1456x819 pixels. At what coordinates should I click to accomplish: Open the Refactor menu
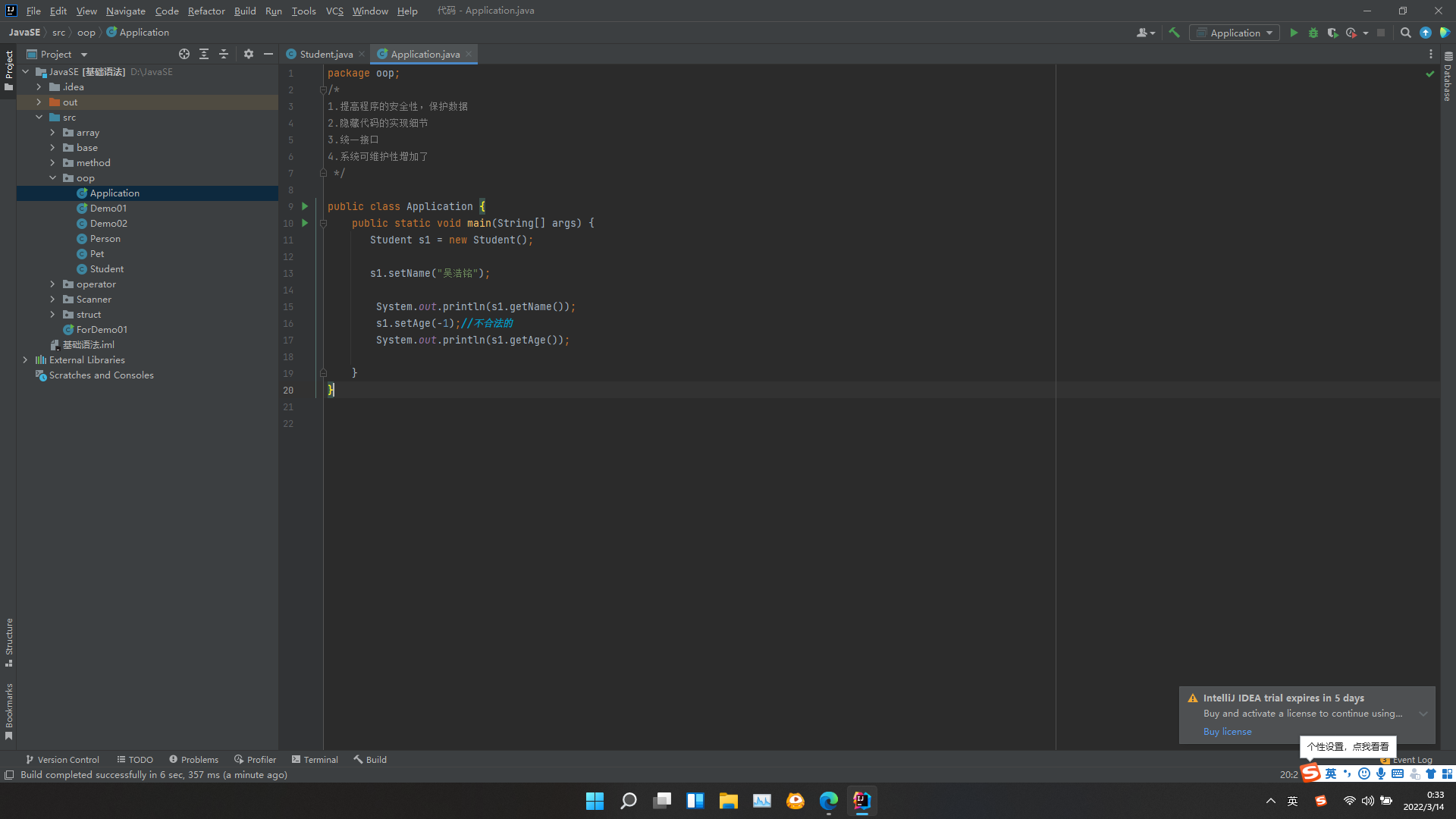[x=206, y=11]
